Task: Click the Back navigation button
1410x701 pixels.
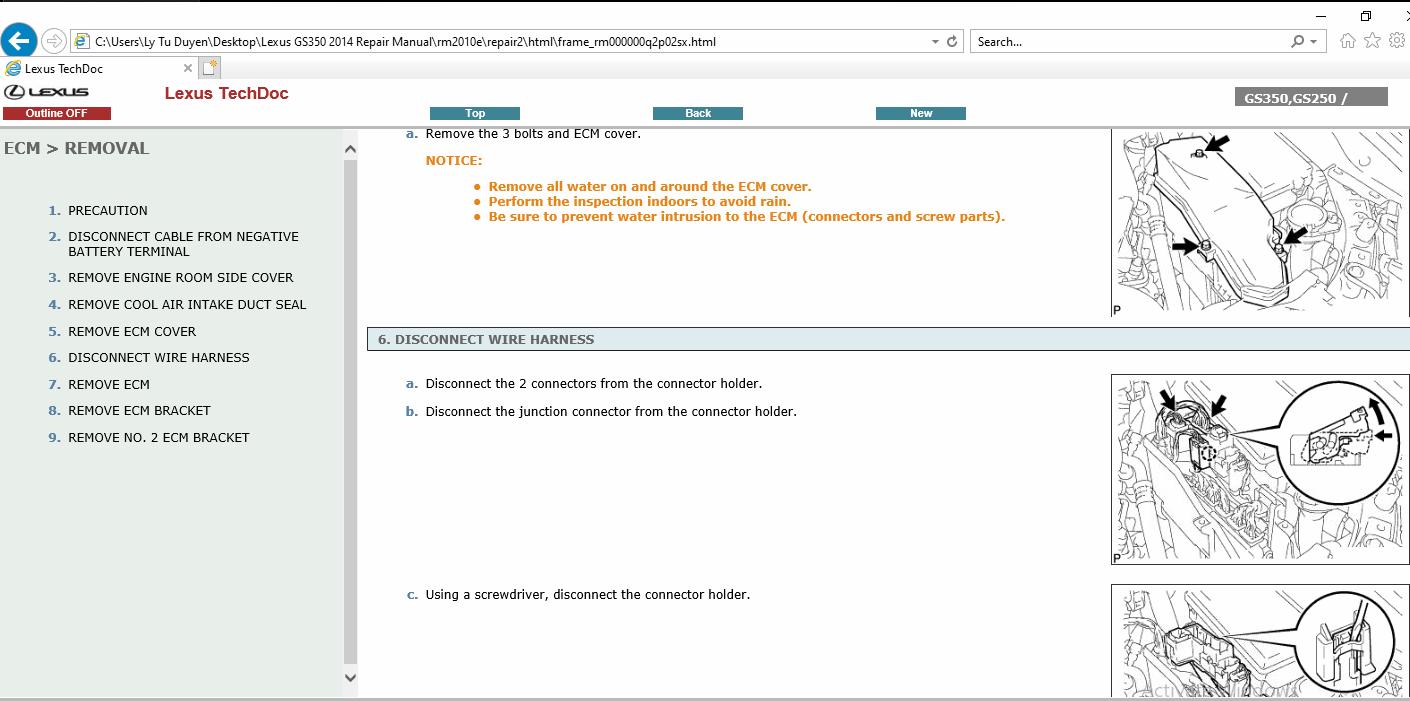Action: pyautogui.click(x=698, y=113)
